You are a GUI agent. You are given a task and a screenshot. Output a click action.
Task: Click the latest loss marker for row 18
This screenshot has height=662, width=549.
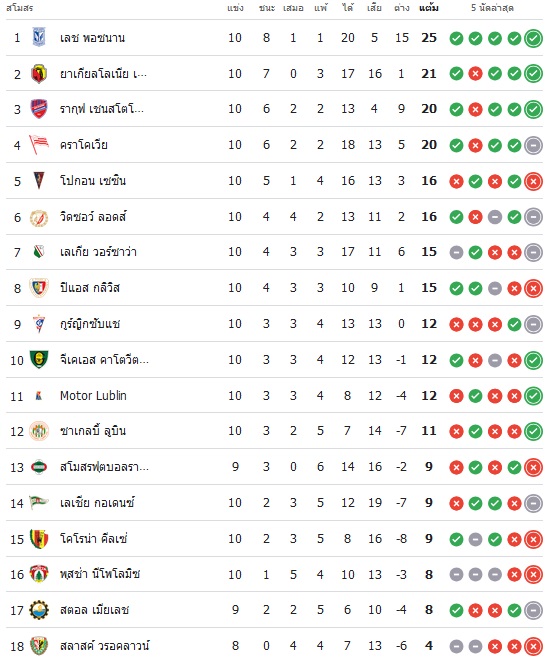[x=533, y=646]
